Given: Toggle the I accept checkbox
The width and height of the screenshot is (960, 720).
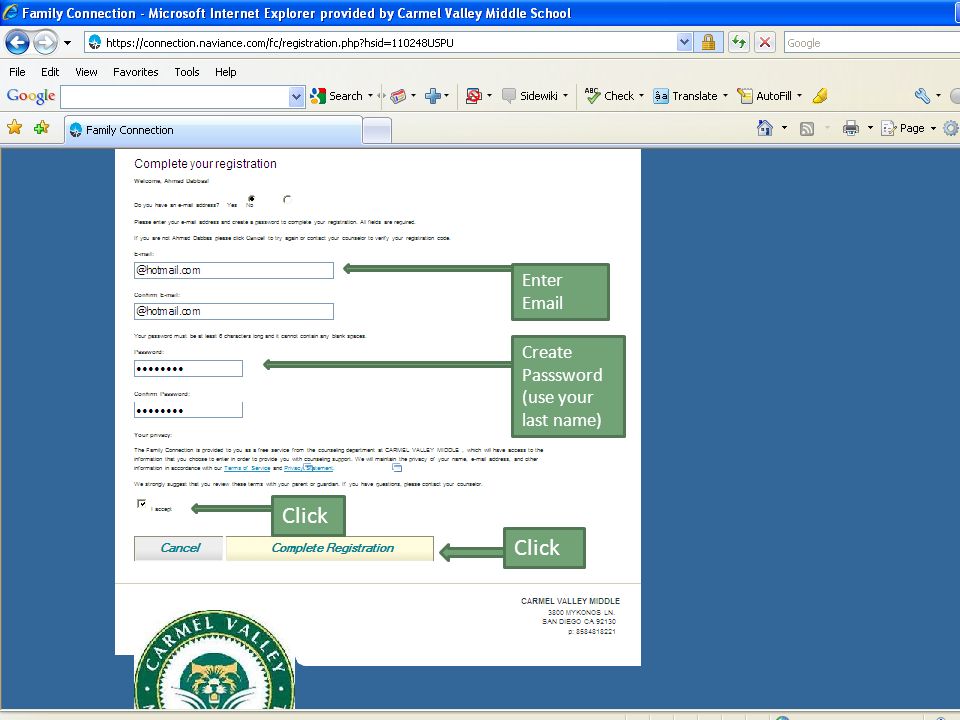Looking at the screenshot, I should pyautogui.click(x=141, y=503).
